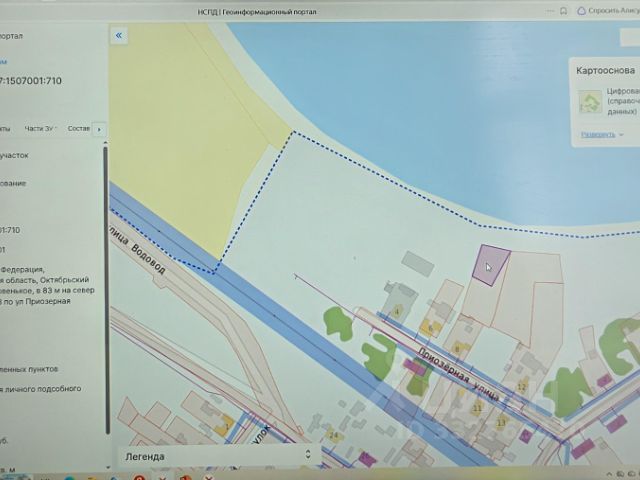Click the sidebar vertical scrollbar
Viewport: 640px width, 480px height.
coord(107,290)
